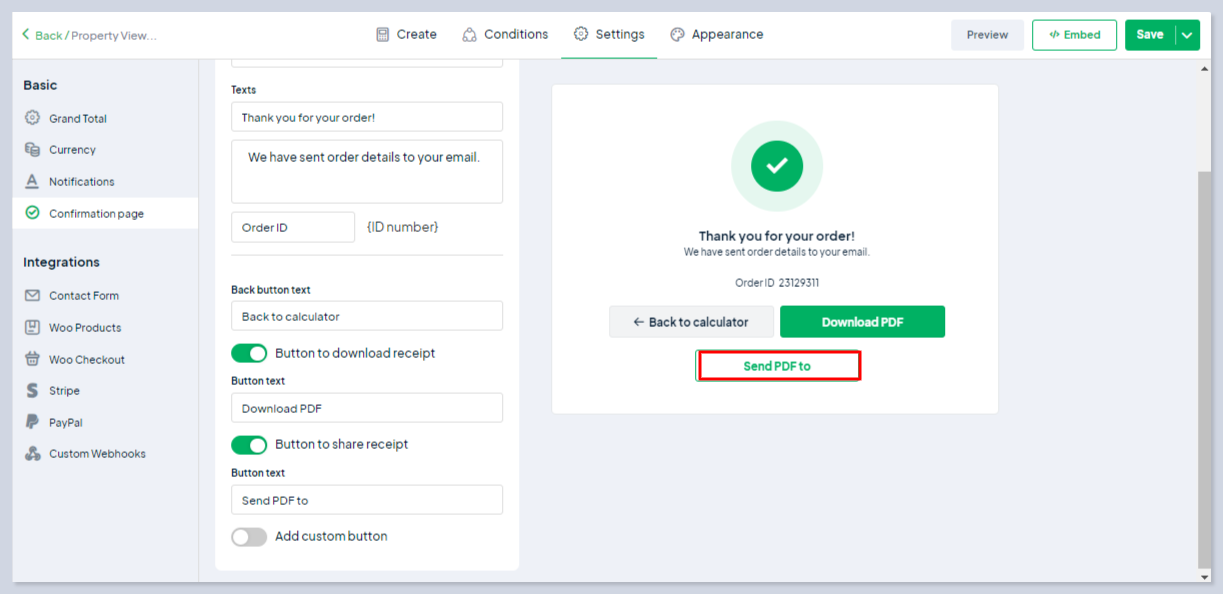1223x594 pixels.
Task: Open Contact Form envelope icon
Action: click(32, 296)
